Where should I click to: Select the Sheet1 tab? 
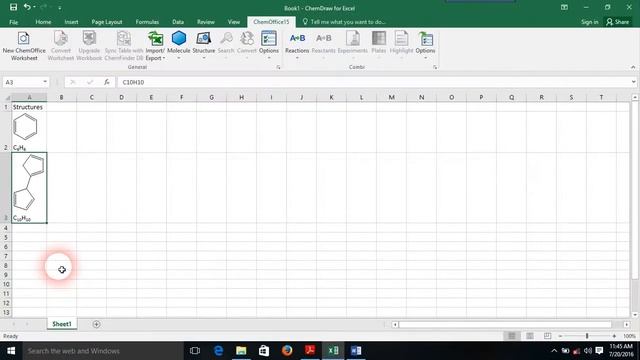[x=62, y=324]
